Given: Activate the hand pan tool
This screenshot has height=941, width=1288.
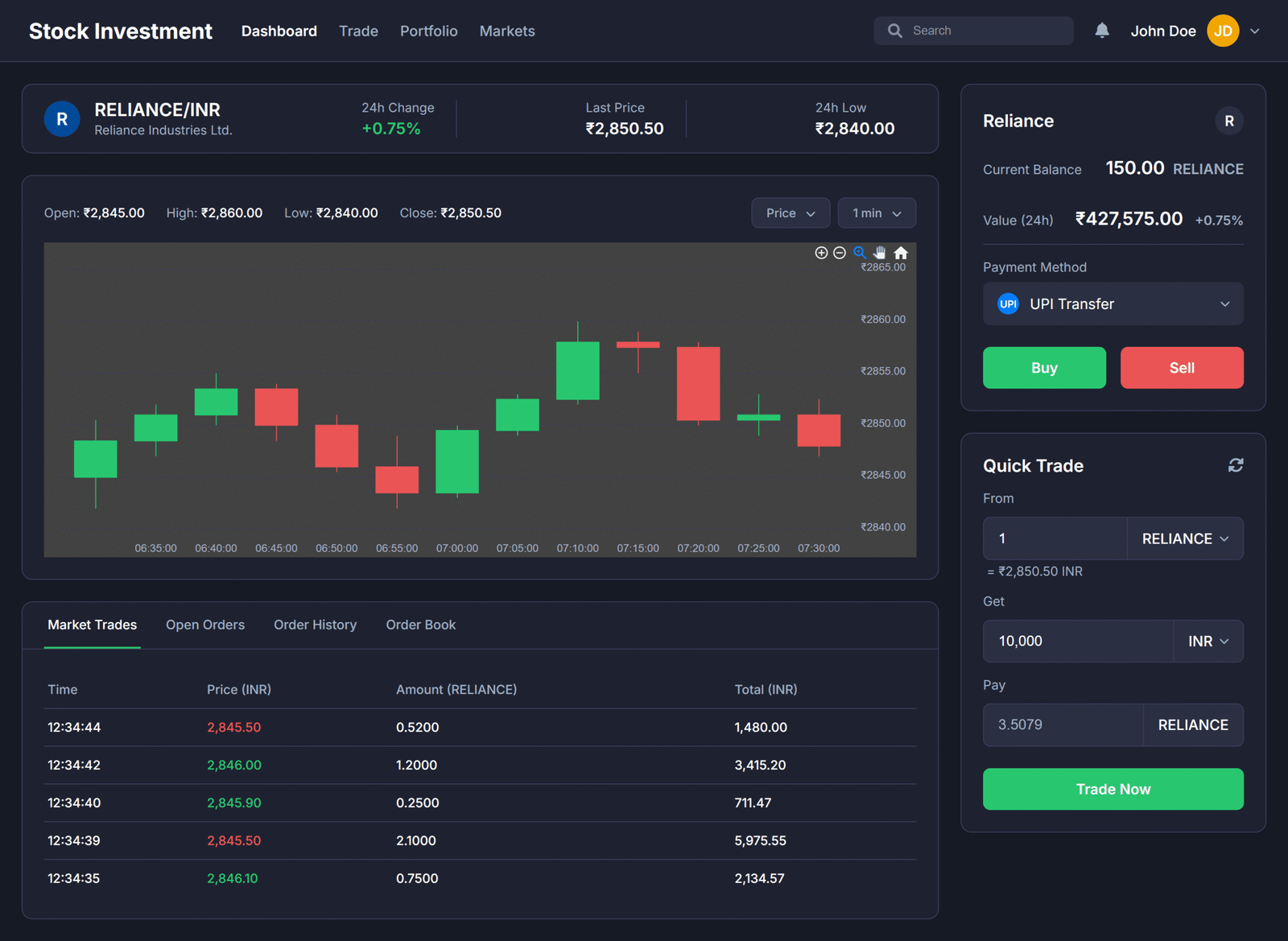Looking at the screenshot, I should pos(880,253).
